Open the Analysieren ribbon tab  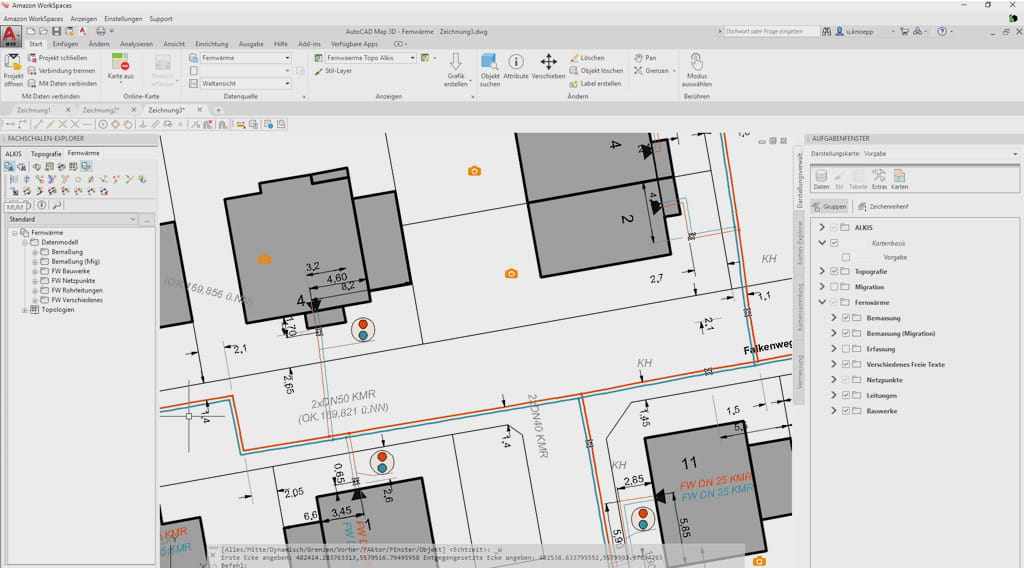[136, 44]
